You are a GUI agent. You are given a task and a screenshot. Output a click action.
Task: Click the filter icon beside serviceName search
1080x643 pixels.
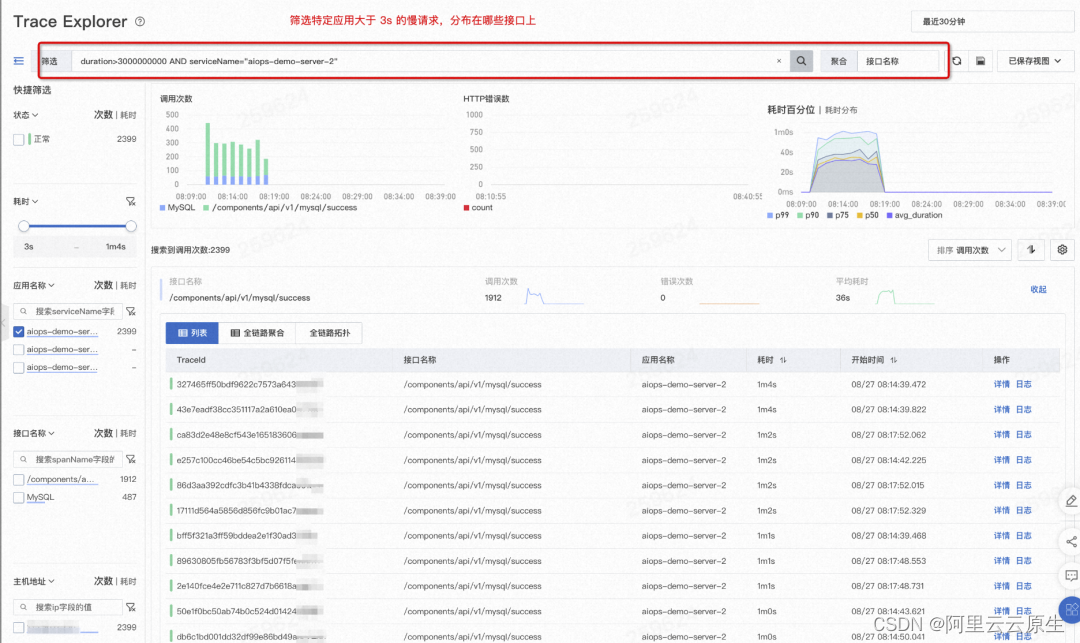click(131, 311)
